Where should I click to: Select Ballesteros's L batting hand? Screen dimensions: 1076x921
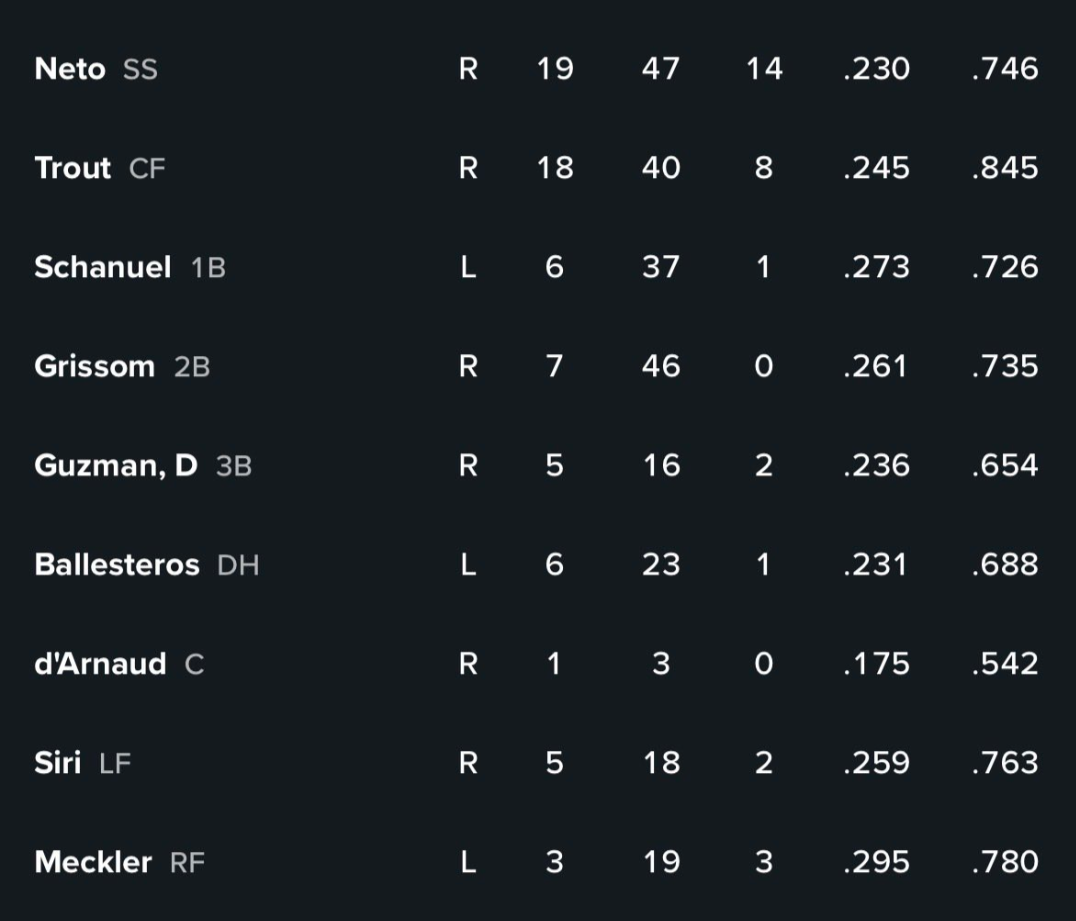pos(468,565)
